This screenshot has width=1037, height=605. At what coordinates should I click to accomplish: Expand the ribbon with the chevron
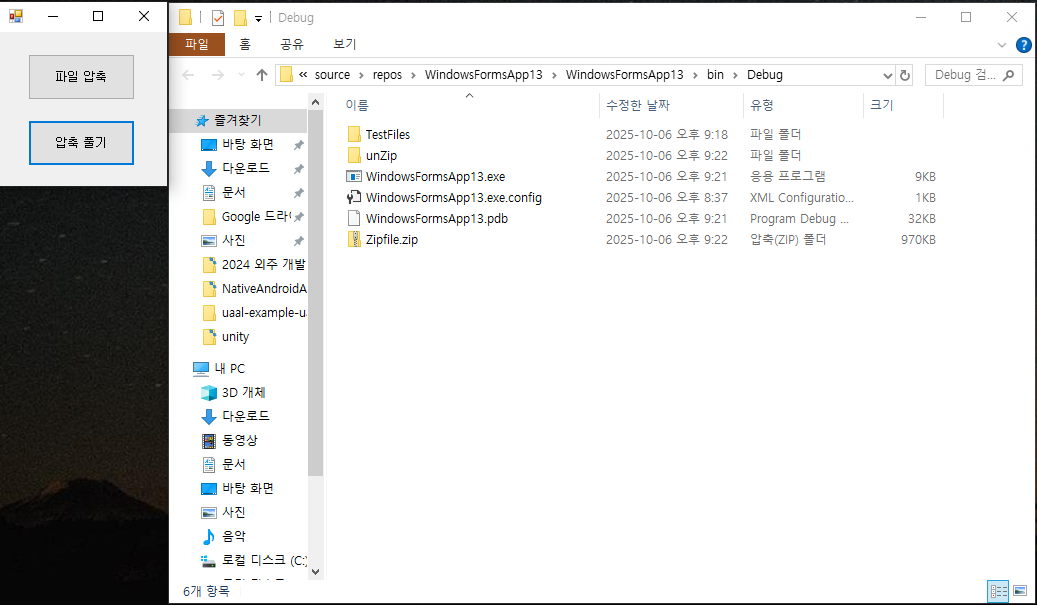tap(1002, 45)
